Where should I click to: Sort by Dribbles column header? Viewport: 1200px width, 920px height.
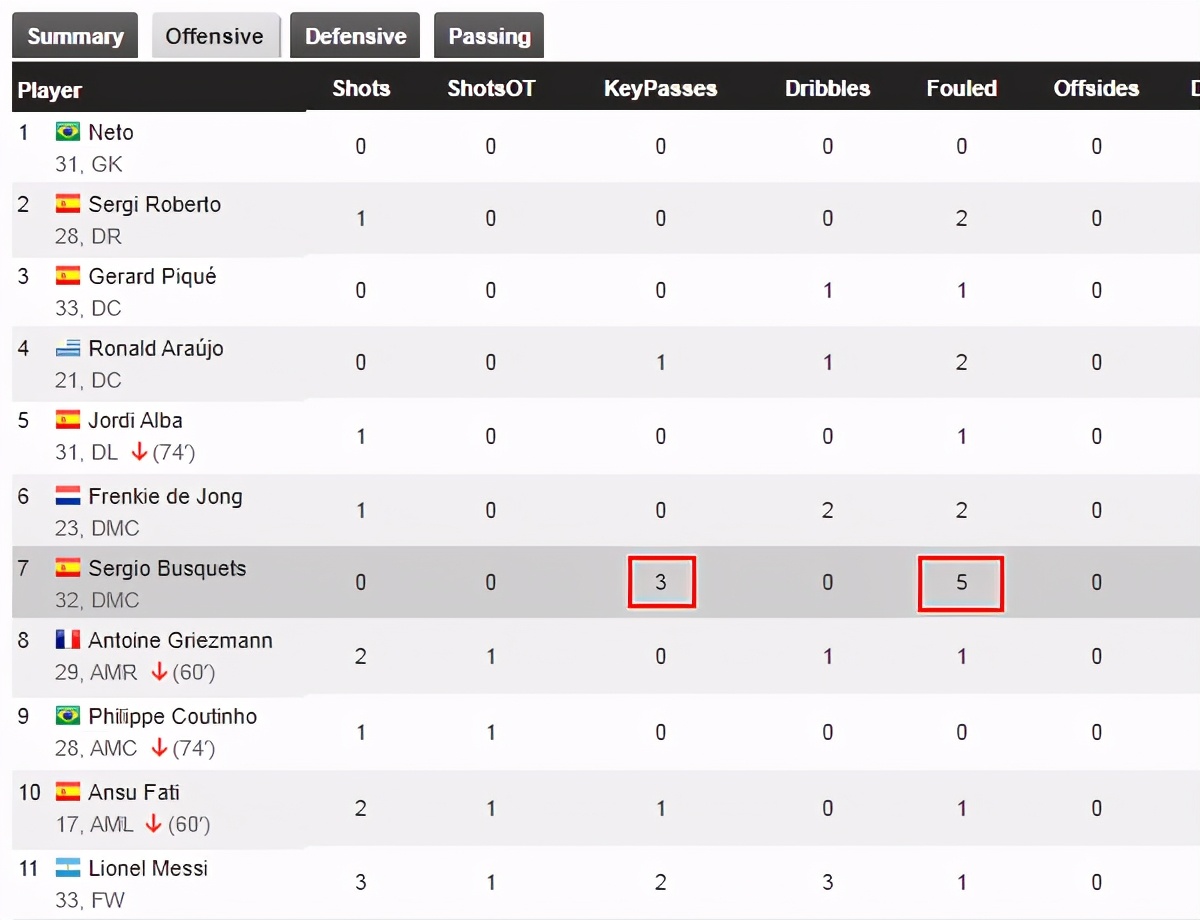point(827,89)
